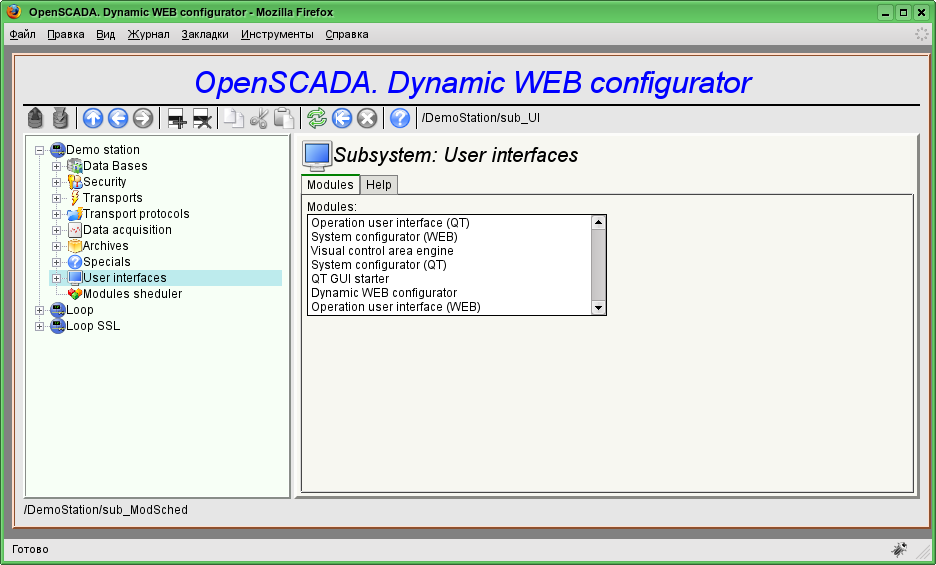Screen dimensions: 936x565
Task: Click the Transport protocols folder icon
Action: (75, 214)
